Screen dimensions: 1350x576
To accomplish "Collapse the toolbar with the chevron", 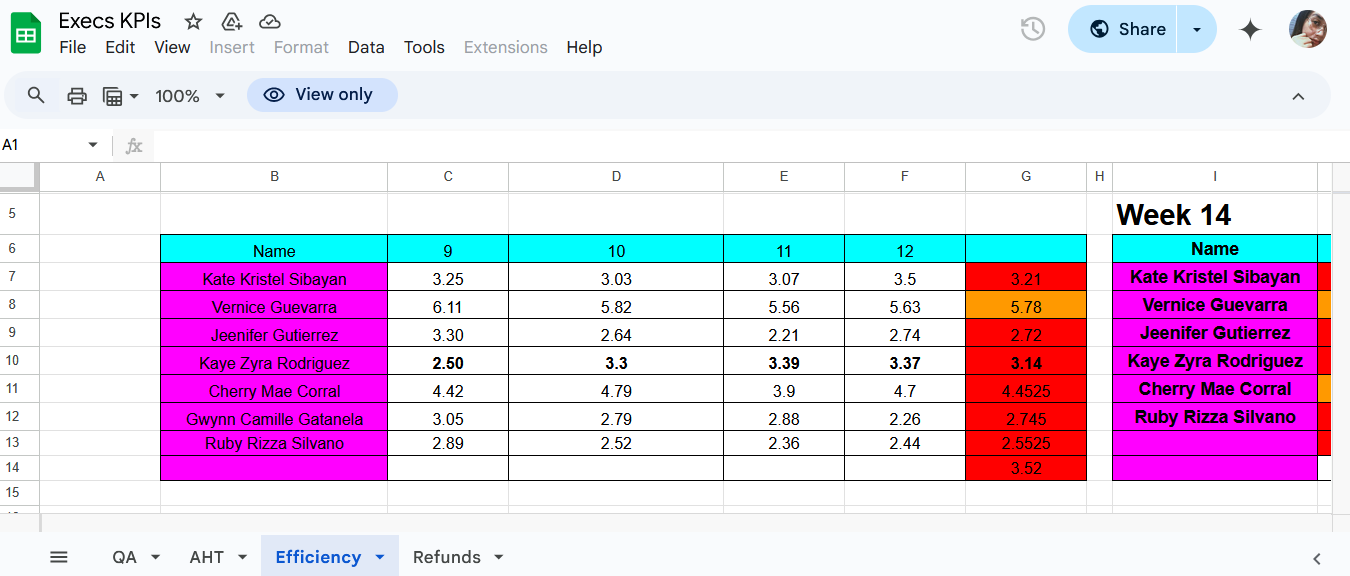I will pos(1298,96).
